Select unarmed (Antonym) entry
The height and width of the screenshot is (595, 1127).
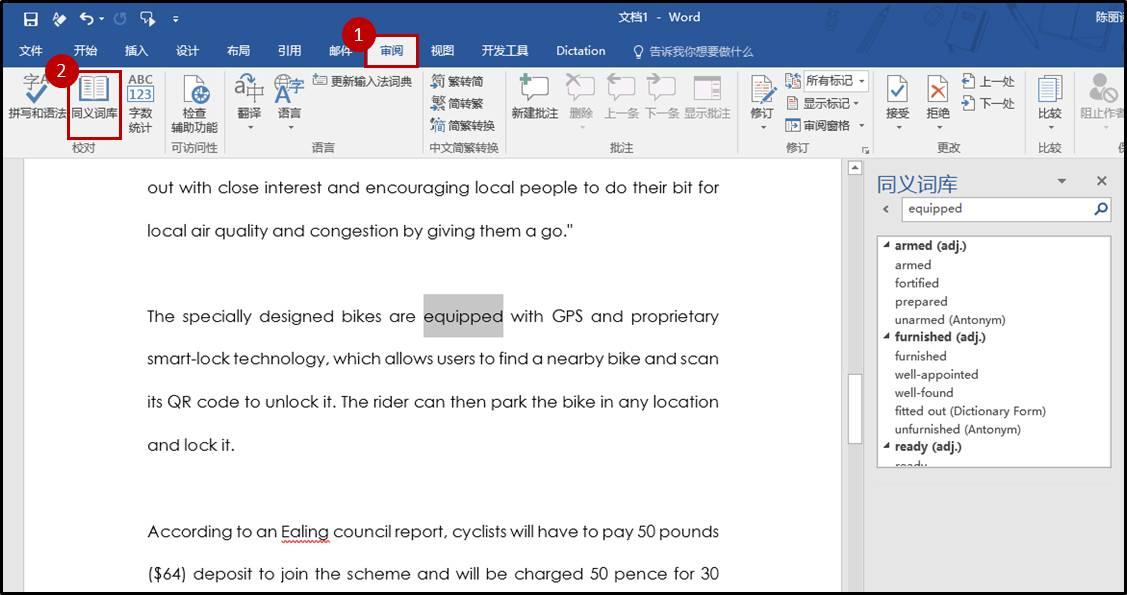(x=950, y=320)
